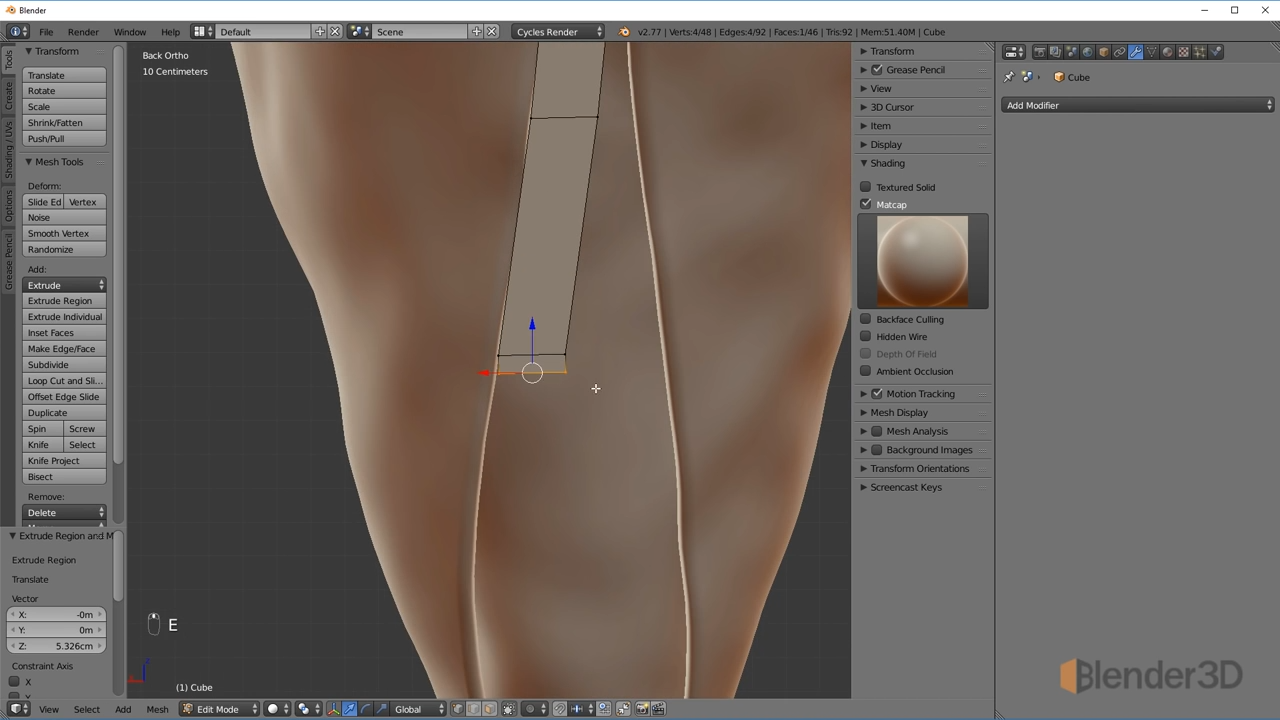Enable the rotate manipulator icon

click(366, 709)
